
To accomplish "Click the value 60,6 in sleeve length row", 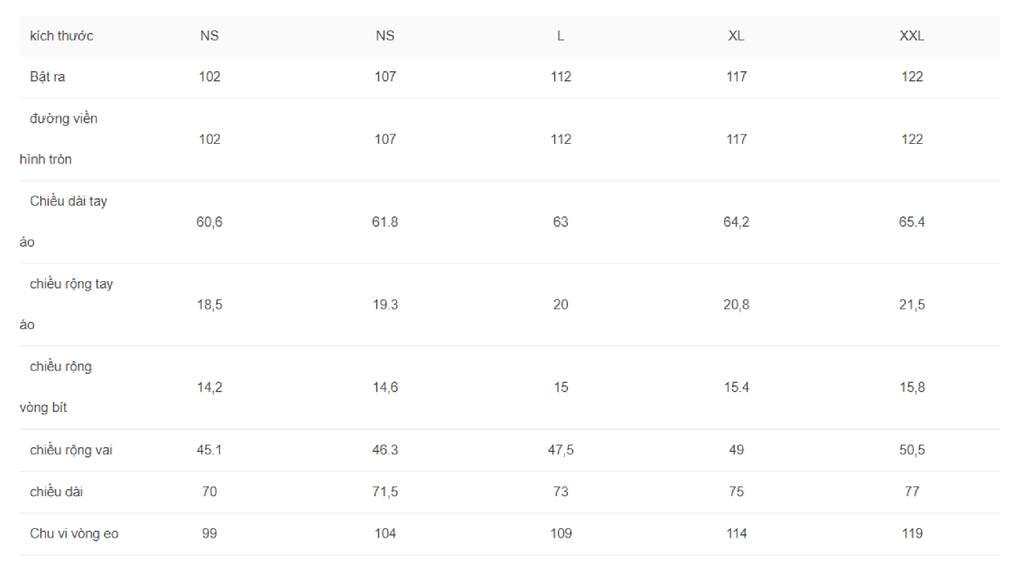I will (209, 222).
